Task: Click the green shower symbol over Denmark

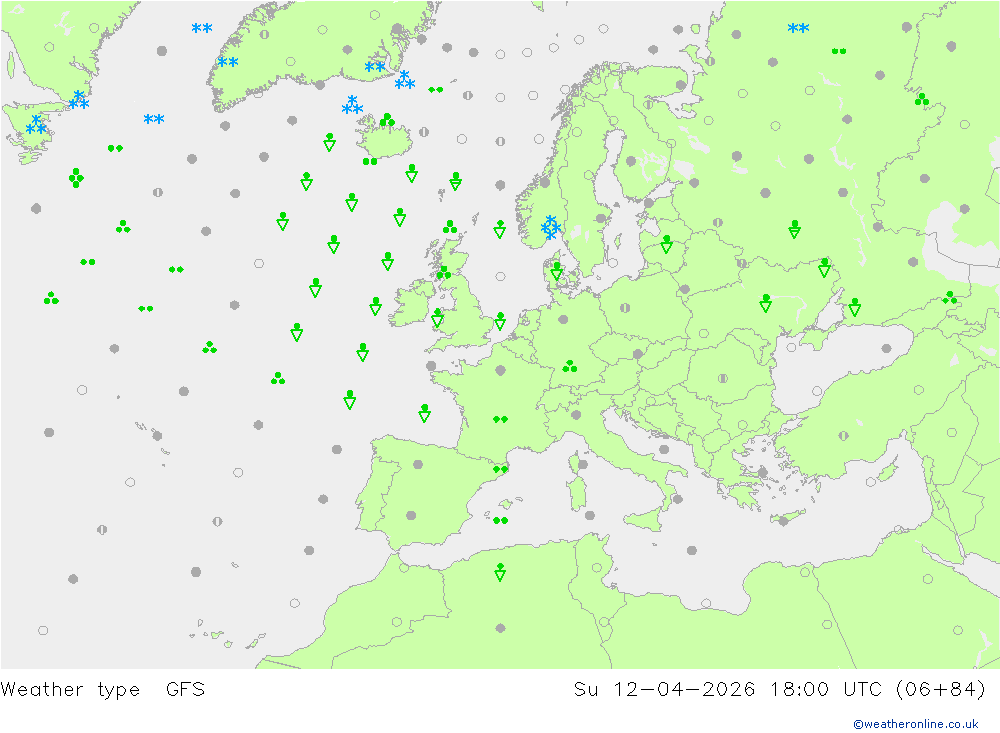Action: point(557,271)
